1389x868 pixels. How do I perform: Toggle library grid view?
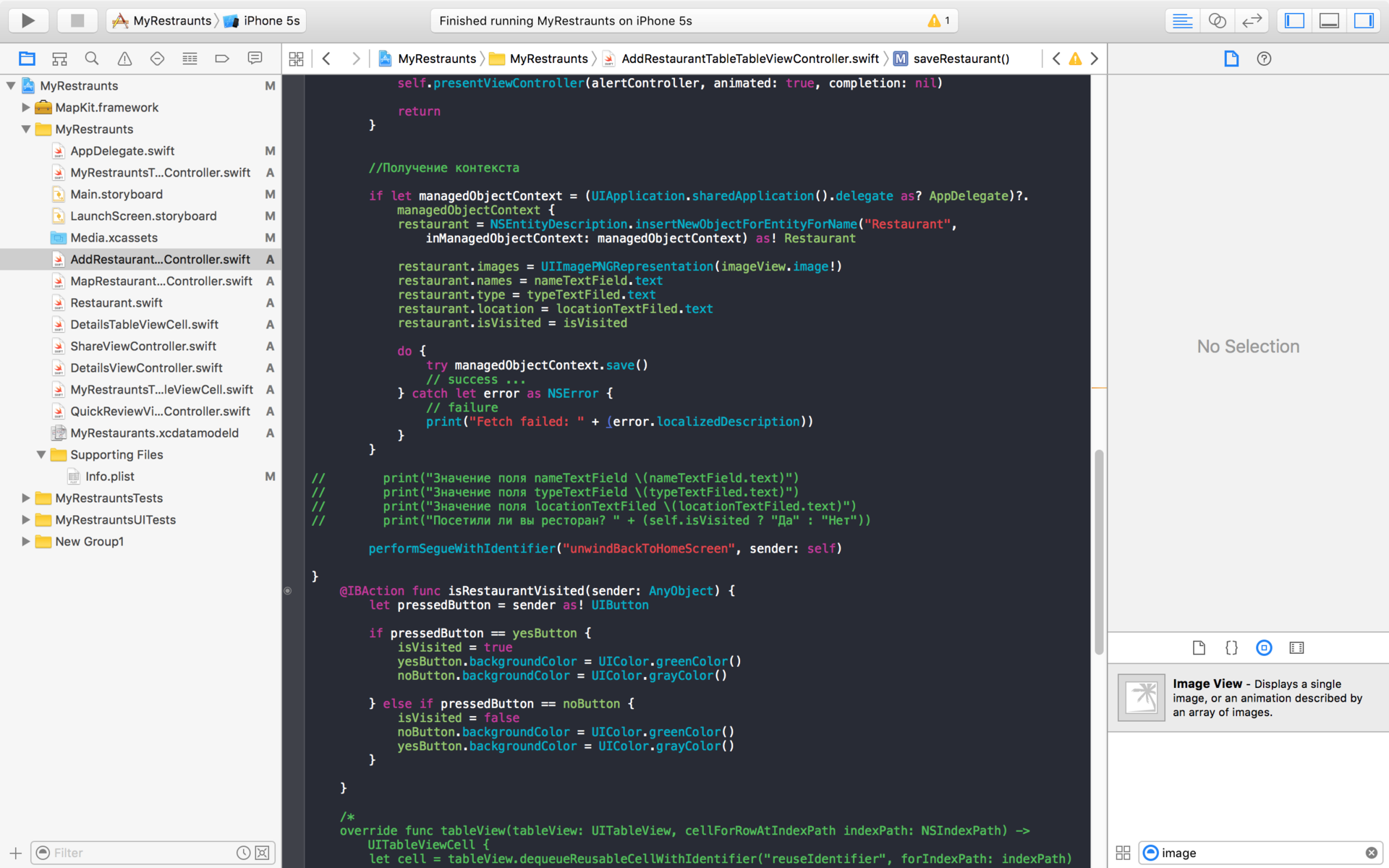(x=1123, y=853)
